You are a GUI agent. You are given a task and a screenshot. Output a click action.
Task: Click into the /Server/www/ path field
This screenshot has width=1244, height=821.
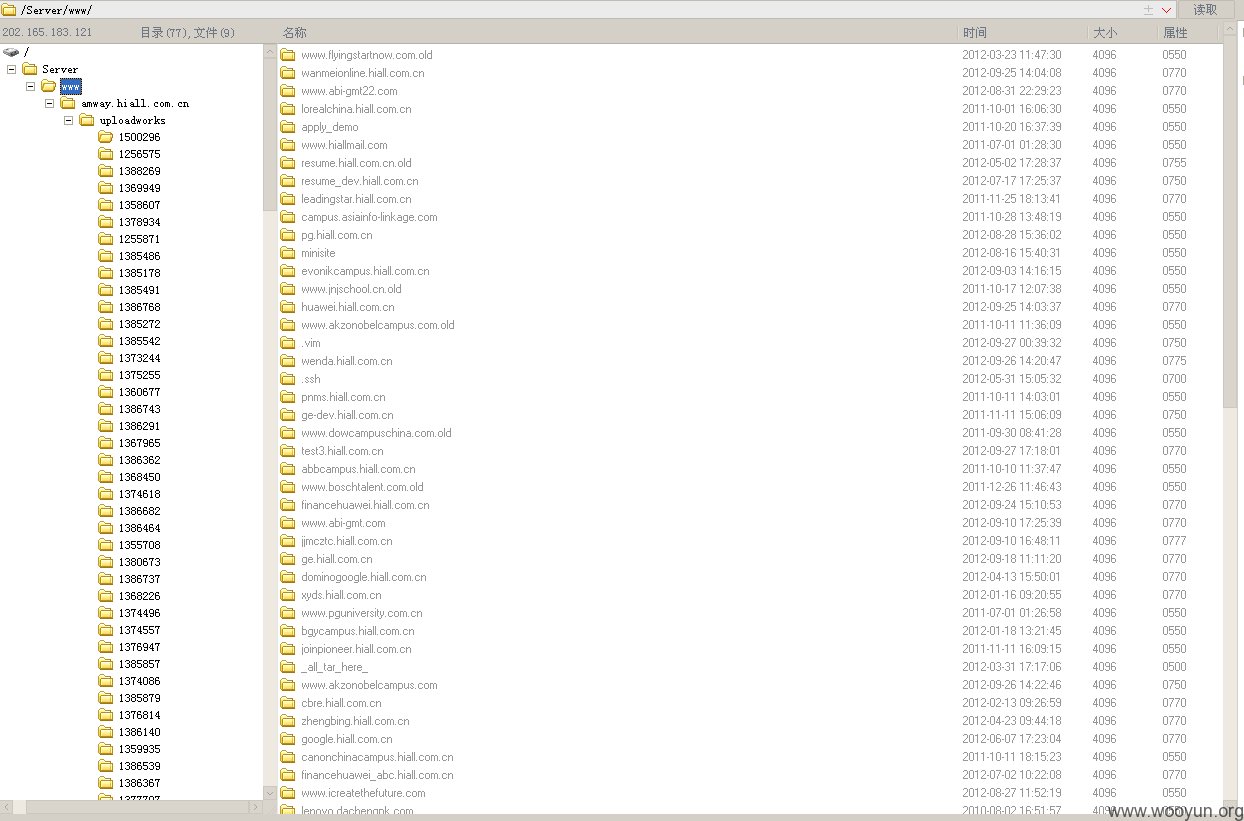[580, 9]
